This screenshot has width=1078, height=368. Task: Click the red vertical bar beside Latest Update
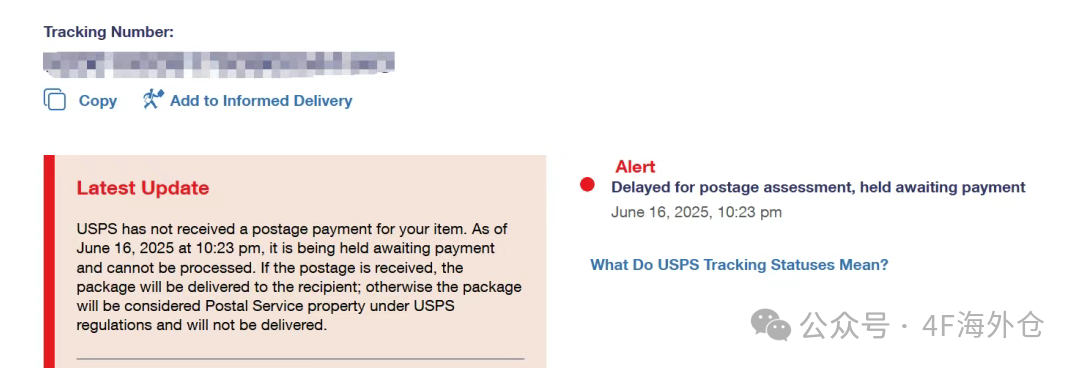tap(49, 261)
